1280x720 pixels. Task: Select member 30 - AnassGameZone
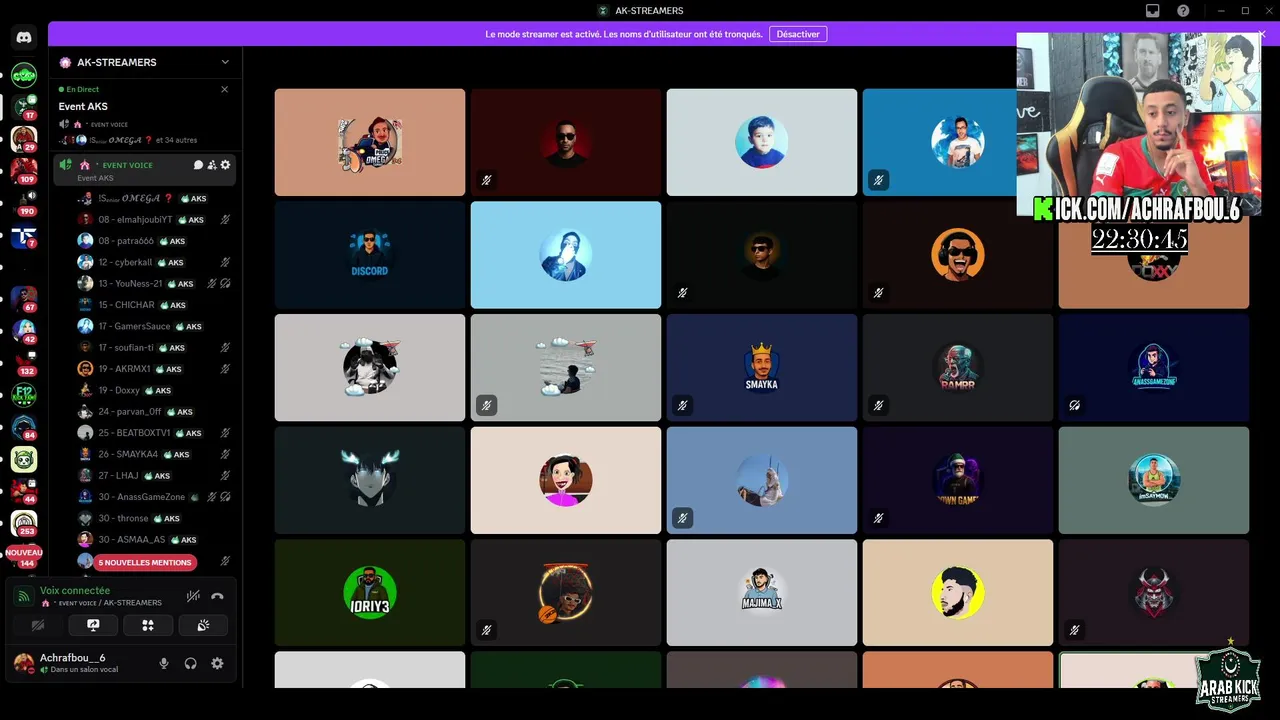[x=154, y=497]
